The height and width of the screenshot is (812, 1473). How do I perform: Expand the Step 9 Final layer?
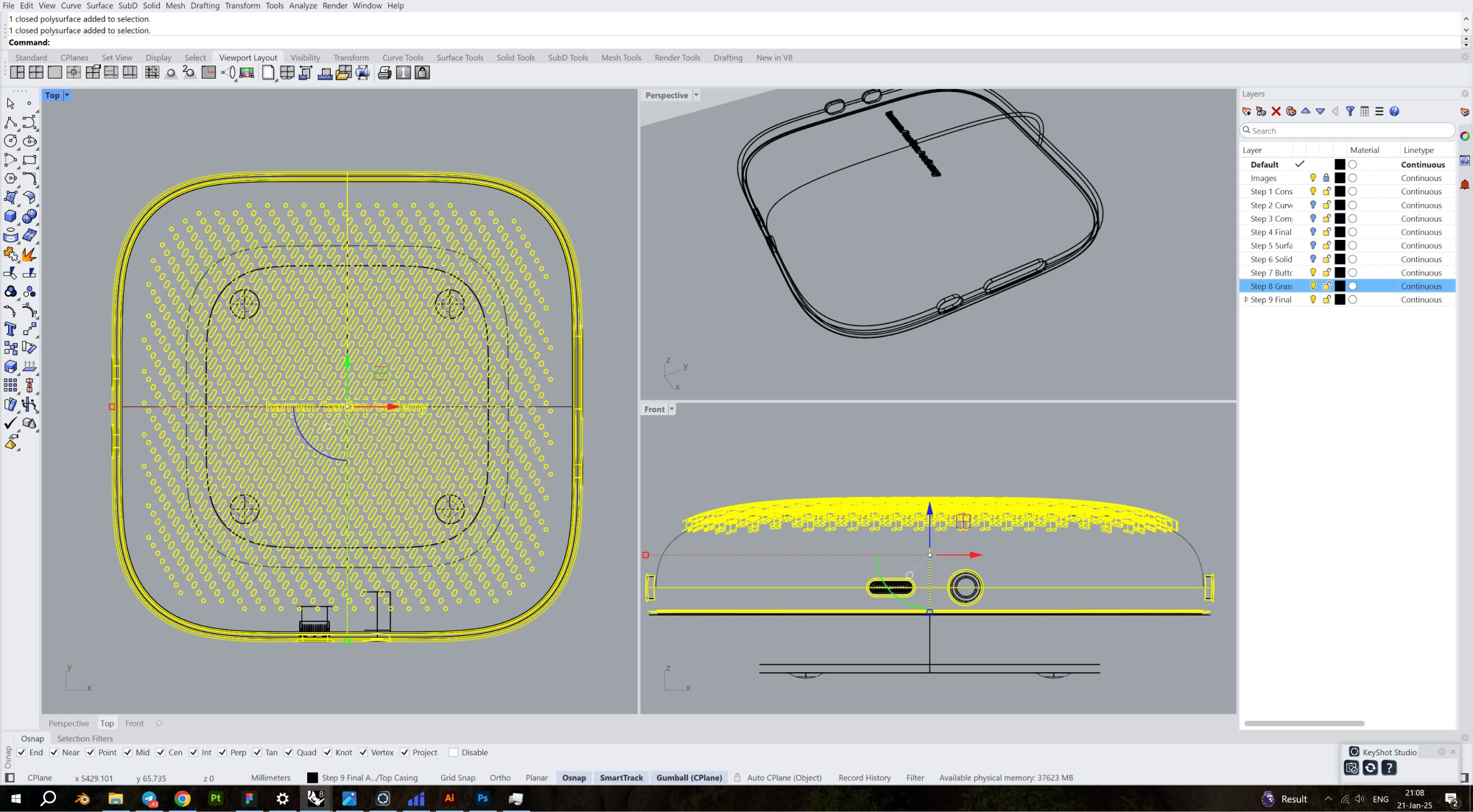1245,300
